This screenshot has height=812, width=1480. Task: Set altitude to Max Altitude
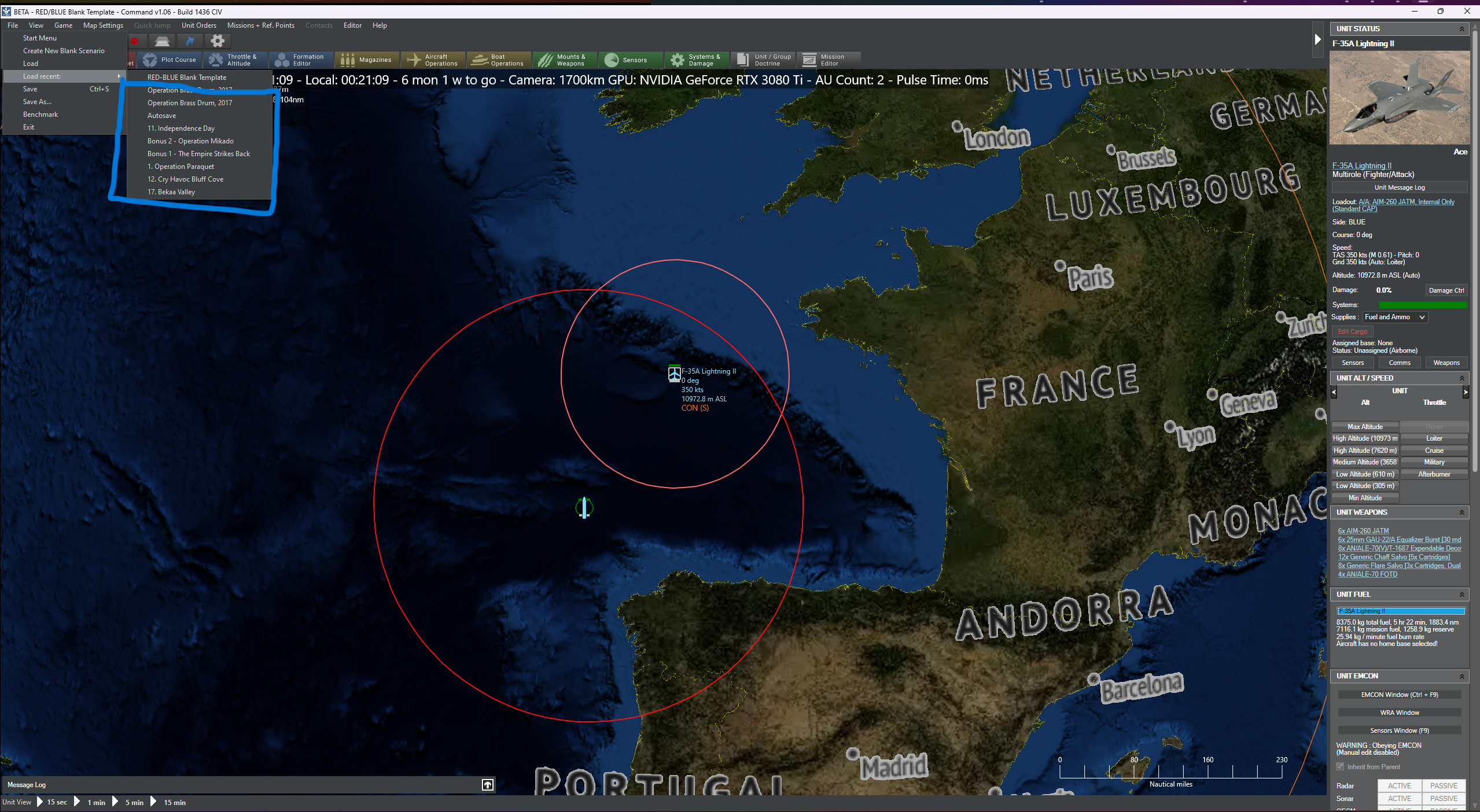(x=1365, y=427)
